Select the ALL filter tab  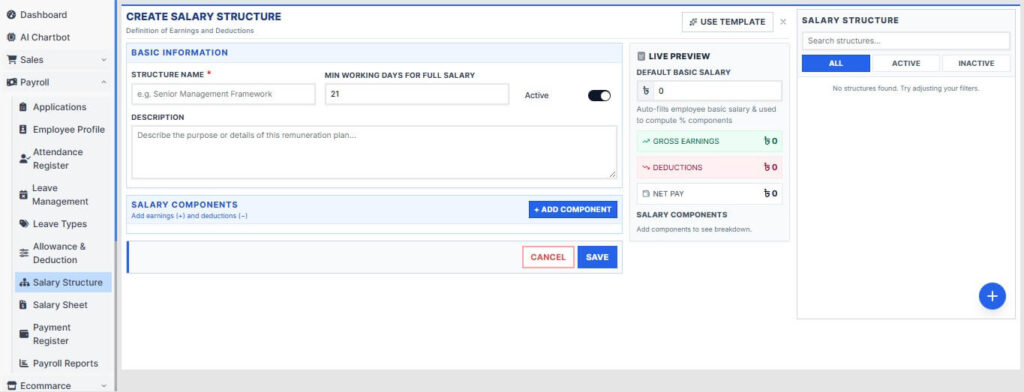click(x=836, y=63)
